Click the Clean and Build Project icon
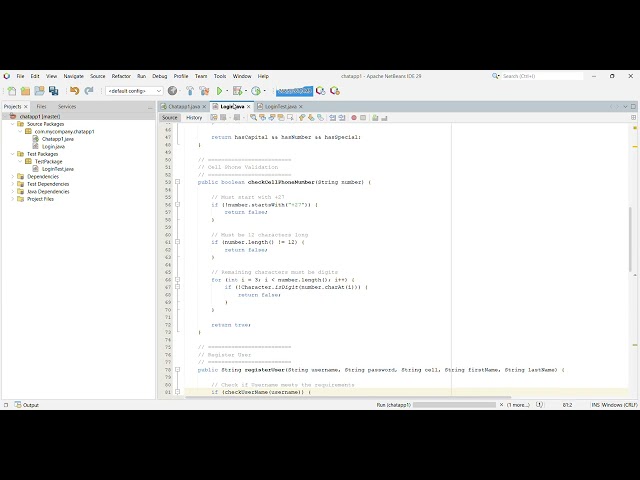The width and height of the screenshot is (640, 480). pyautogui.click(x=204, y=91)
